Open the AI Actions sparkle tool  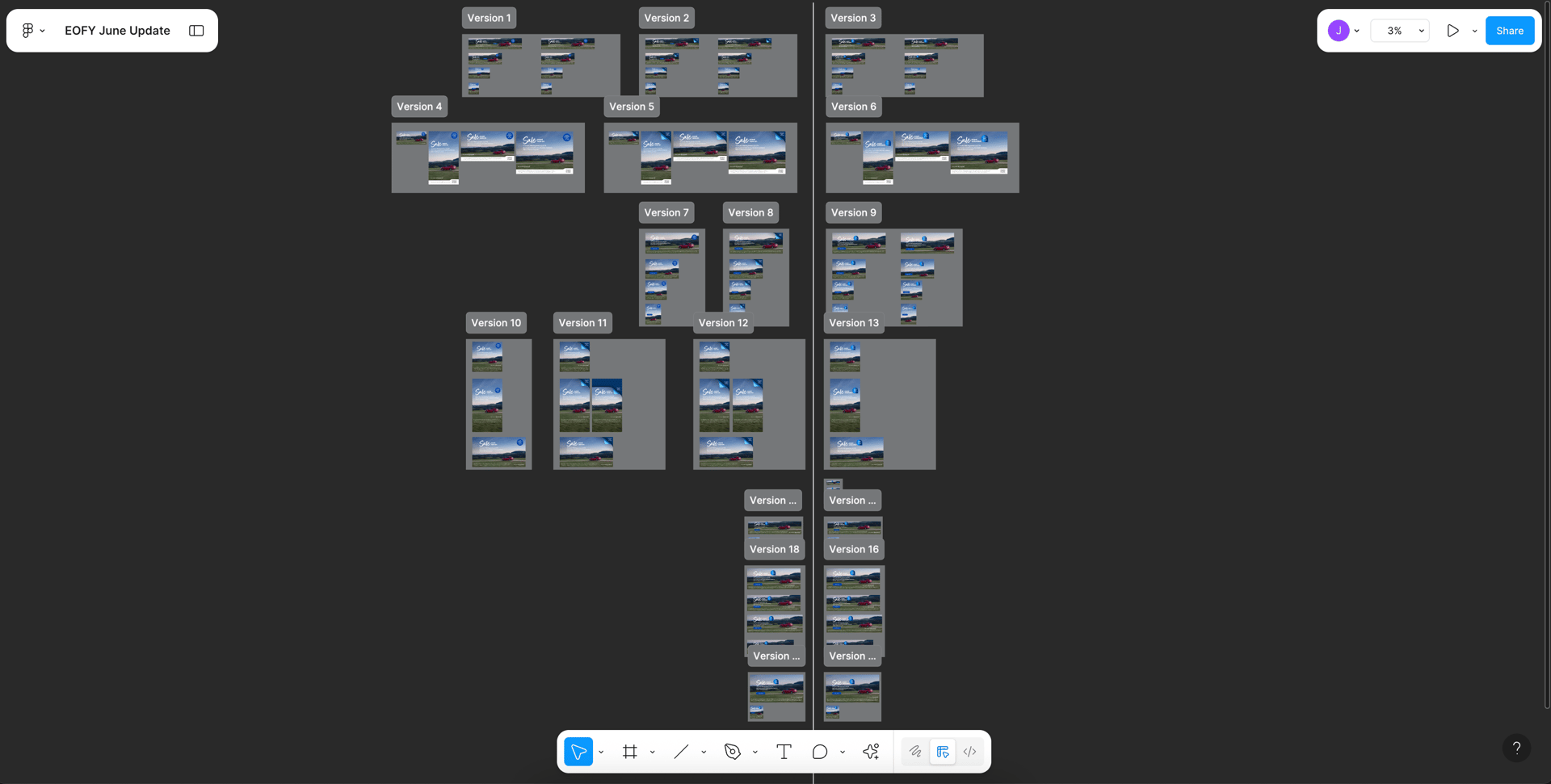pyautogui.click(x=871, y=752)
